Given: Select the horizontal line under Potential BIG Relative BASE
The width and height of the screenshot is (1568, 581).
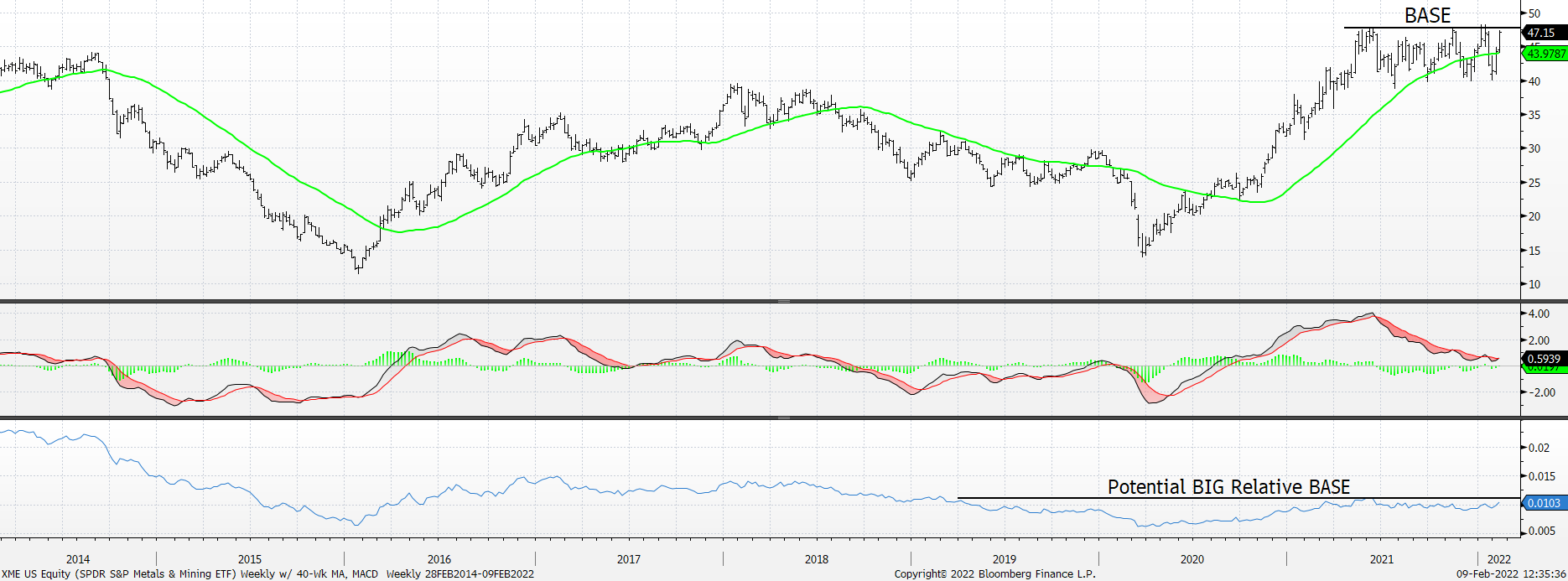Looking at the screenshot, I should click(1238, 498).
